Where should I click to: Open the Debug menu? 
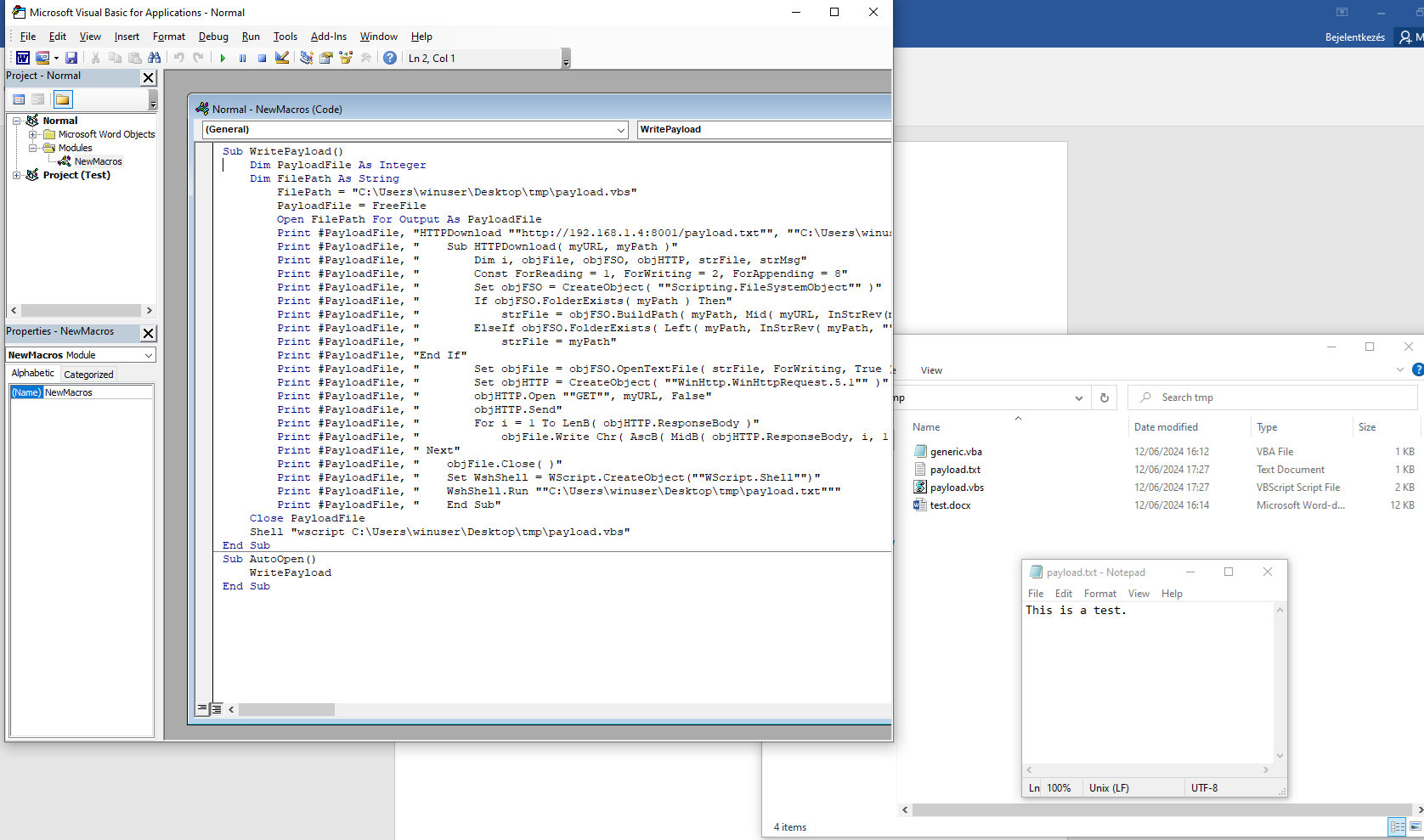click(x=213, y=37)
